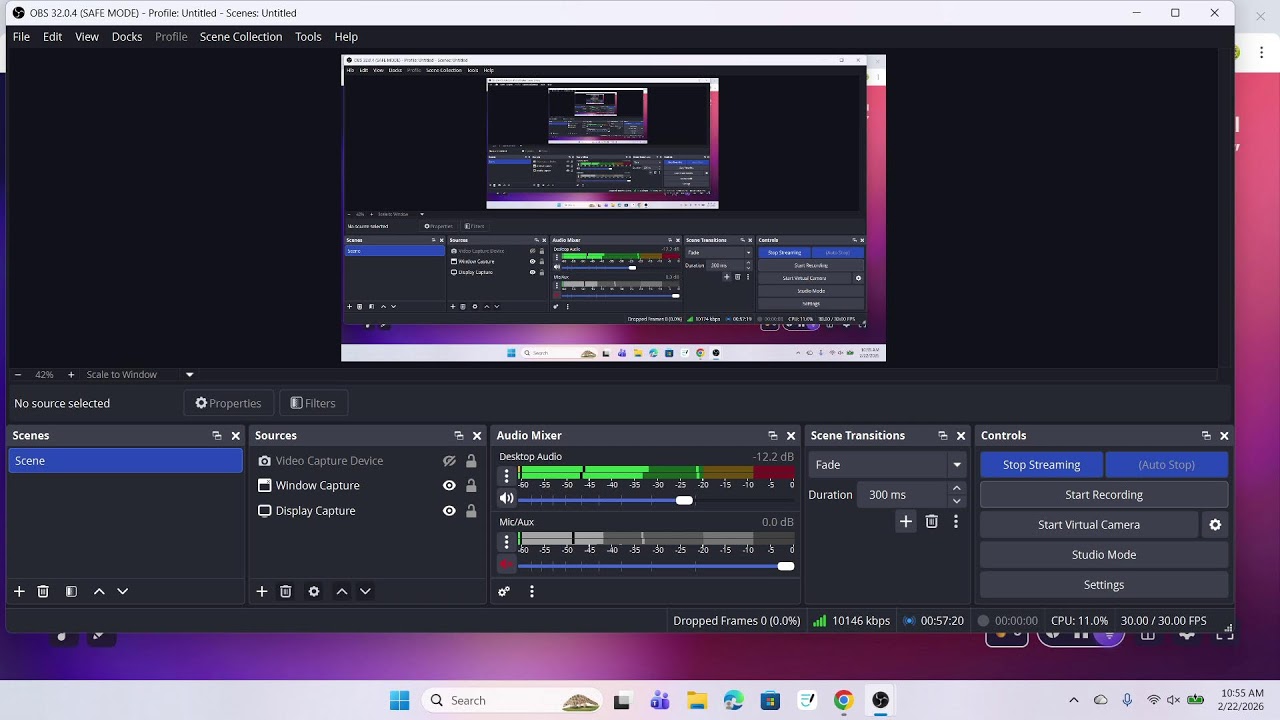The width and height of the screenshot is (1280, 720).
Task: Hide the Window Capture source
Action: (x=449, y=485)
